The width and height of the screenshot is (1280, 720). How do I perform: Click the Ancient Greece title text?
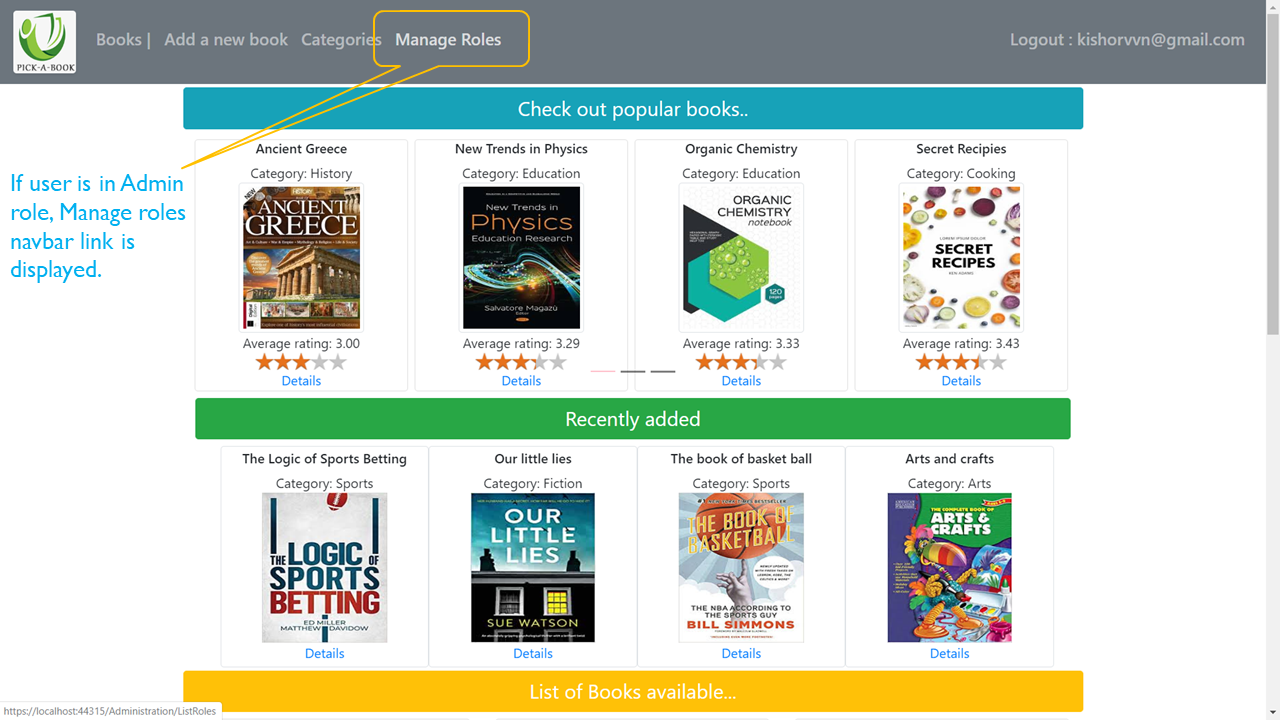(x=301, y=149)
